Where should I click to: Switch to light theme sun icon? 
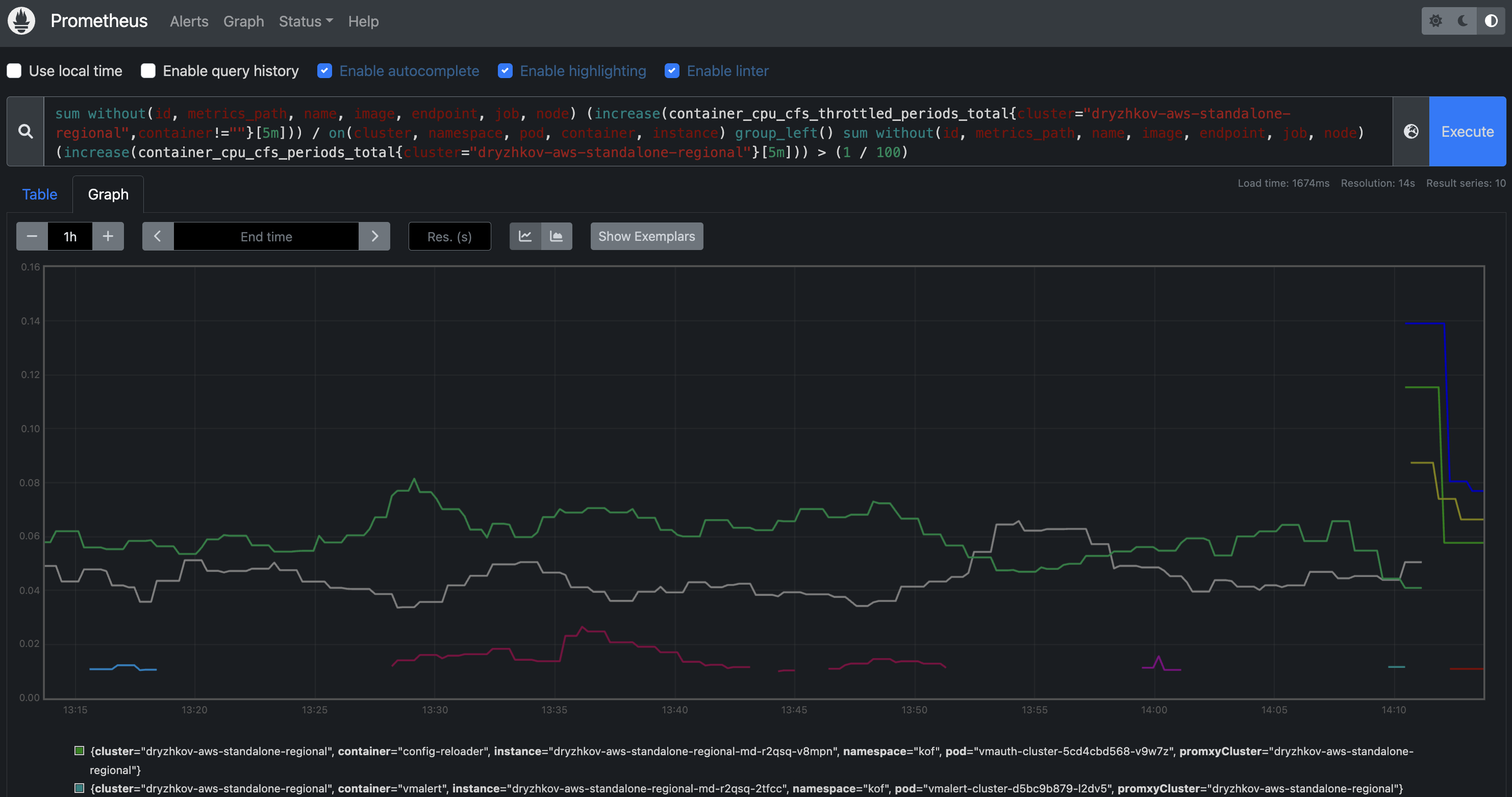(1435, 21)
